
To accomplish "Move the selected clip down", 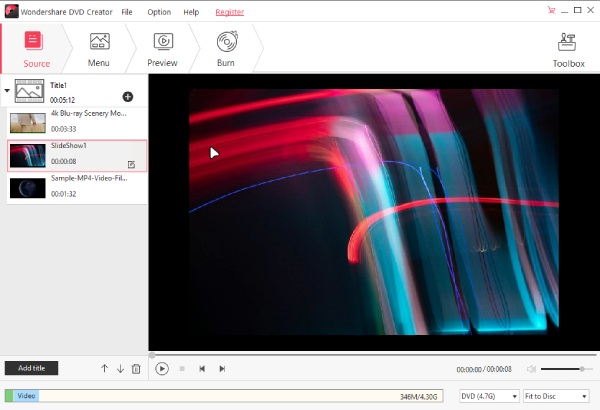I will [x=121, y=368].
